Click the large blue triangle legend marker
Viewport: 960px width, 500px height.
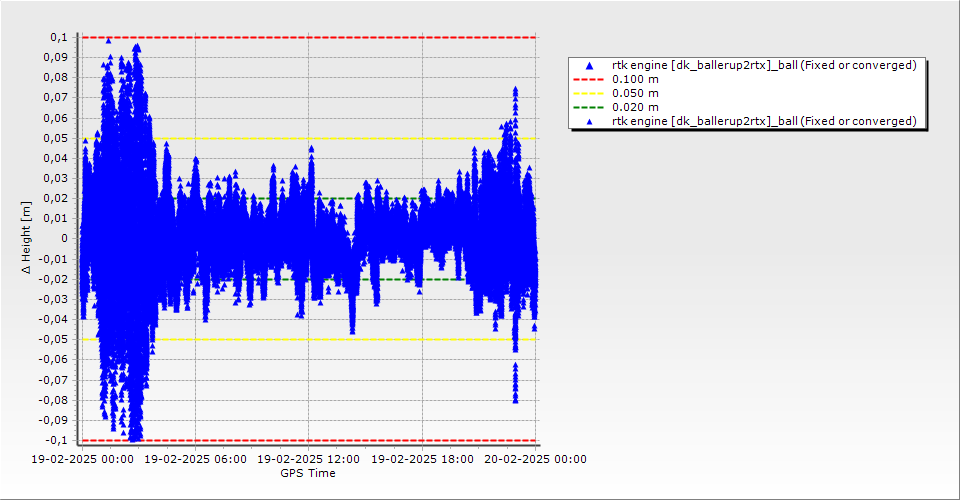pyautogui.click(x=589, y=65)
